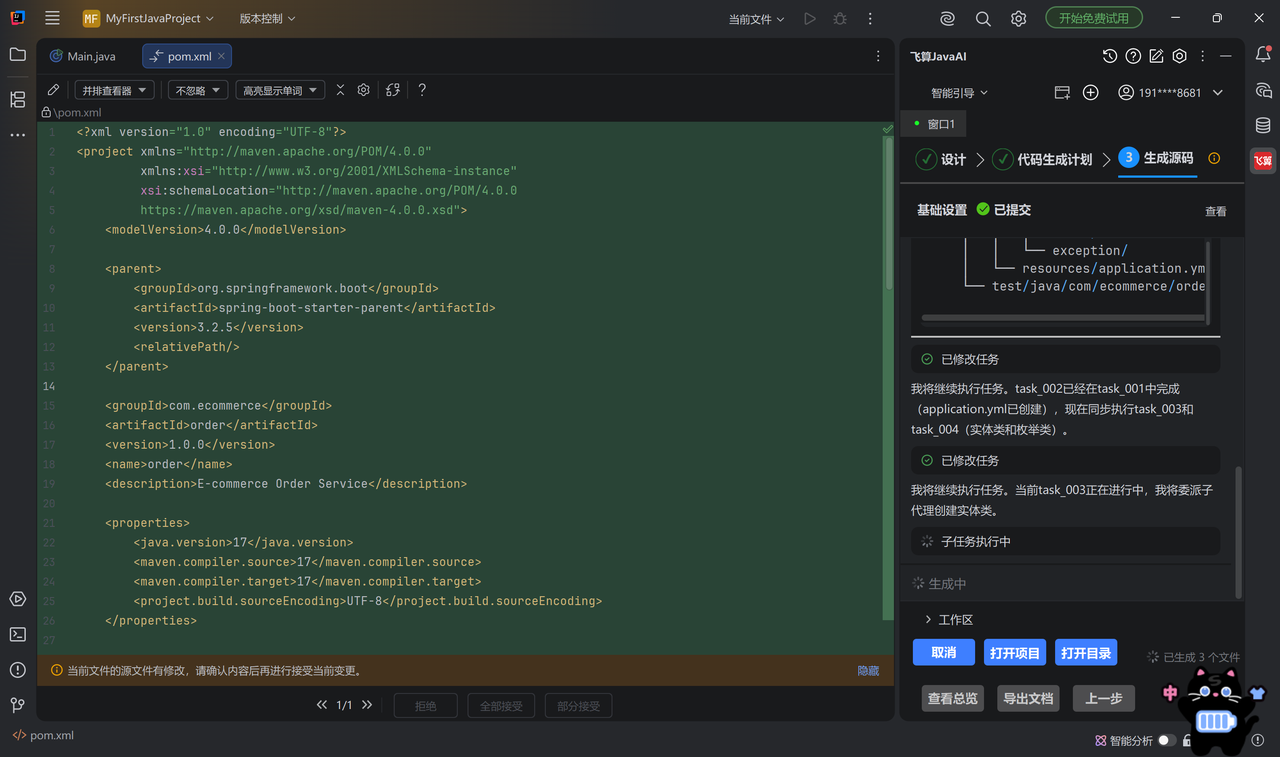Click 上一步 button
The width and height of the screenshot is (1280, 757).
pos(1104,698)
